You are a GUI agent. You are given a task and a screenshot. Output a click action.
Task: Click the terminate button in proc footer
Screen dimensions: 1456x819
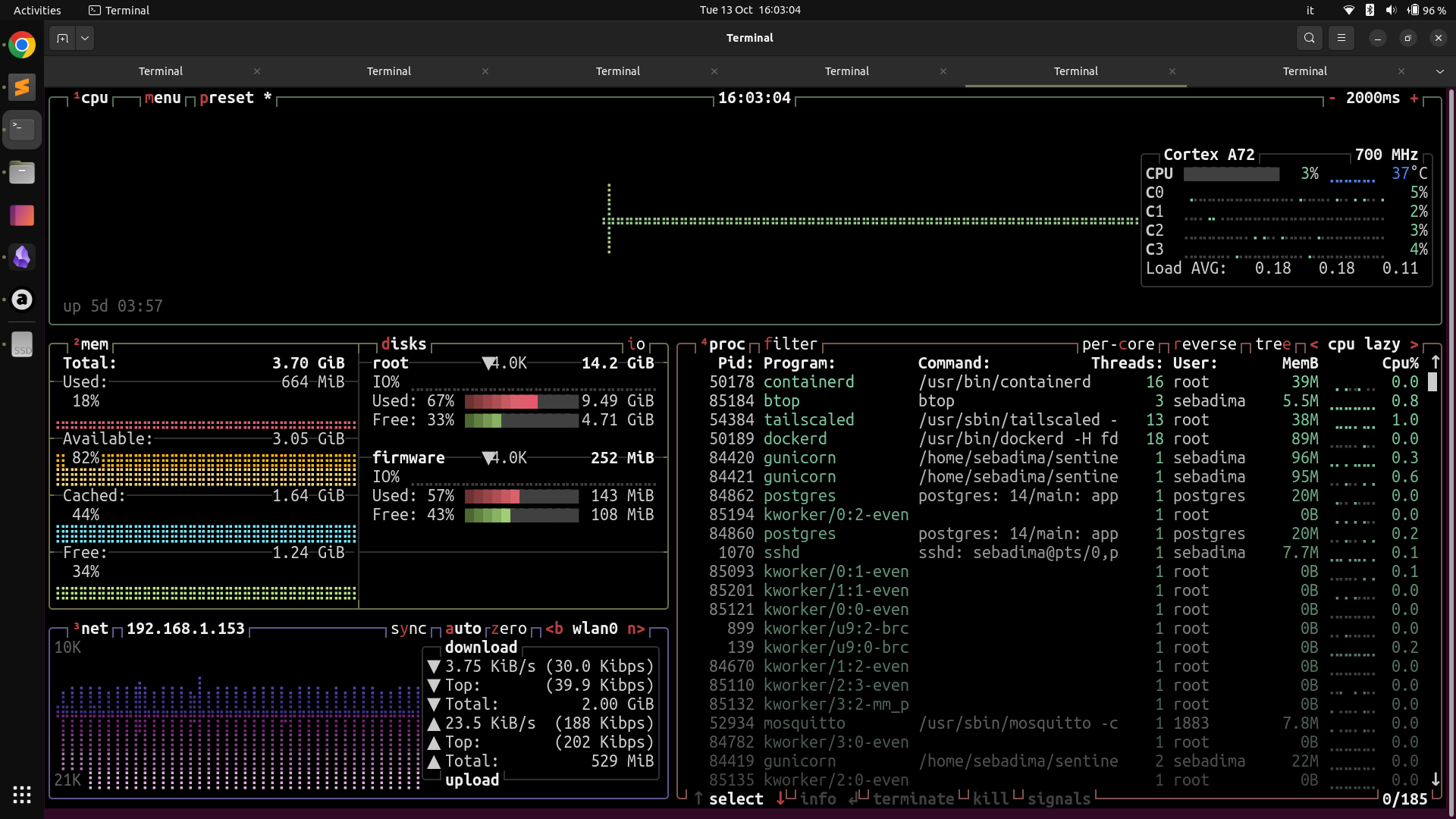click(913, 799)
